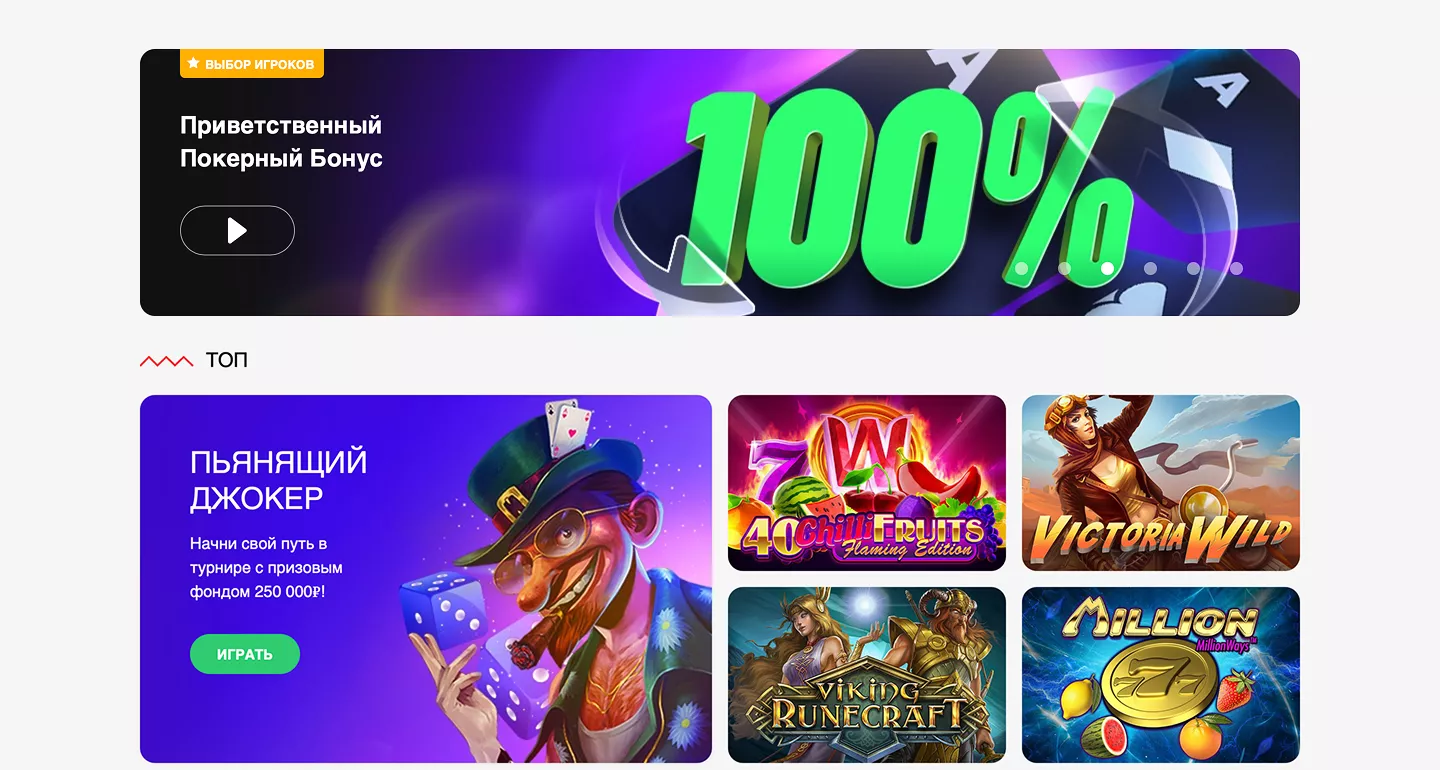Viewport: 1440px width, 770px height.
Task: Click the play arrow on poker bonus banner
Action: click(x=237, y=231)
